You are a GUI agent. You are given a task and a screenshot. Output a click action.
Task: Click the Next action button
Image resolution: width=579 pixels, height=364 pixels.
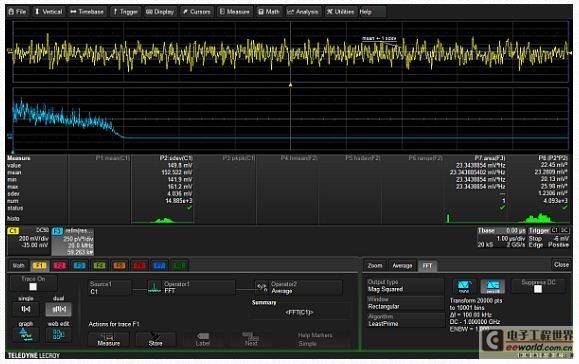251,340
